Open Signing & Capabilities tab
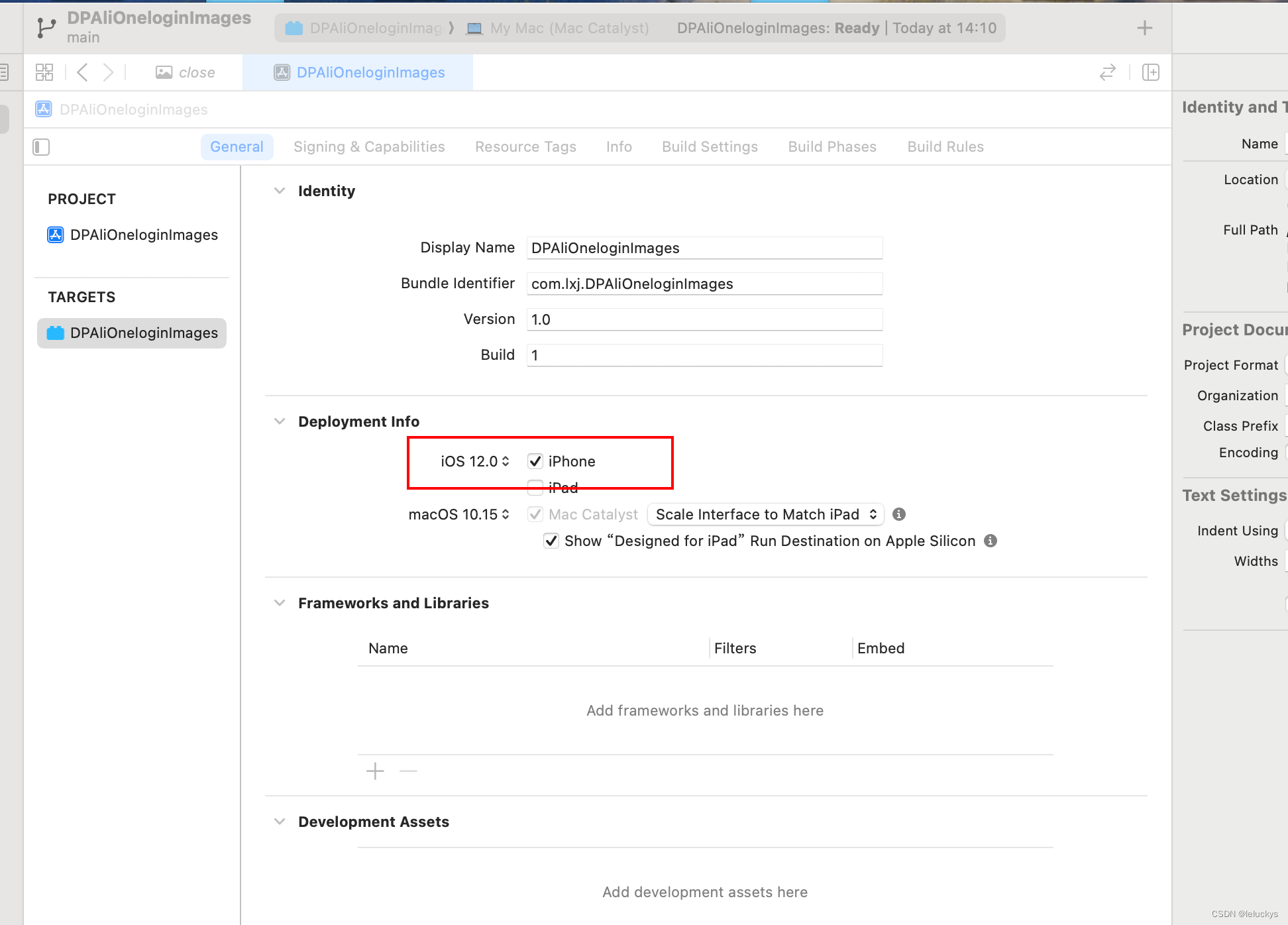The height and width of the screenshot is (925, 1288). pos(369,146)
